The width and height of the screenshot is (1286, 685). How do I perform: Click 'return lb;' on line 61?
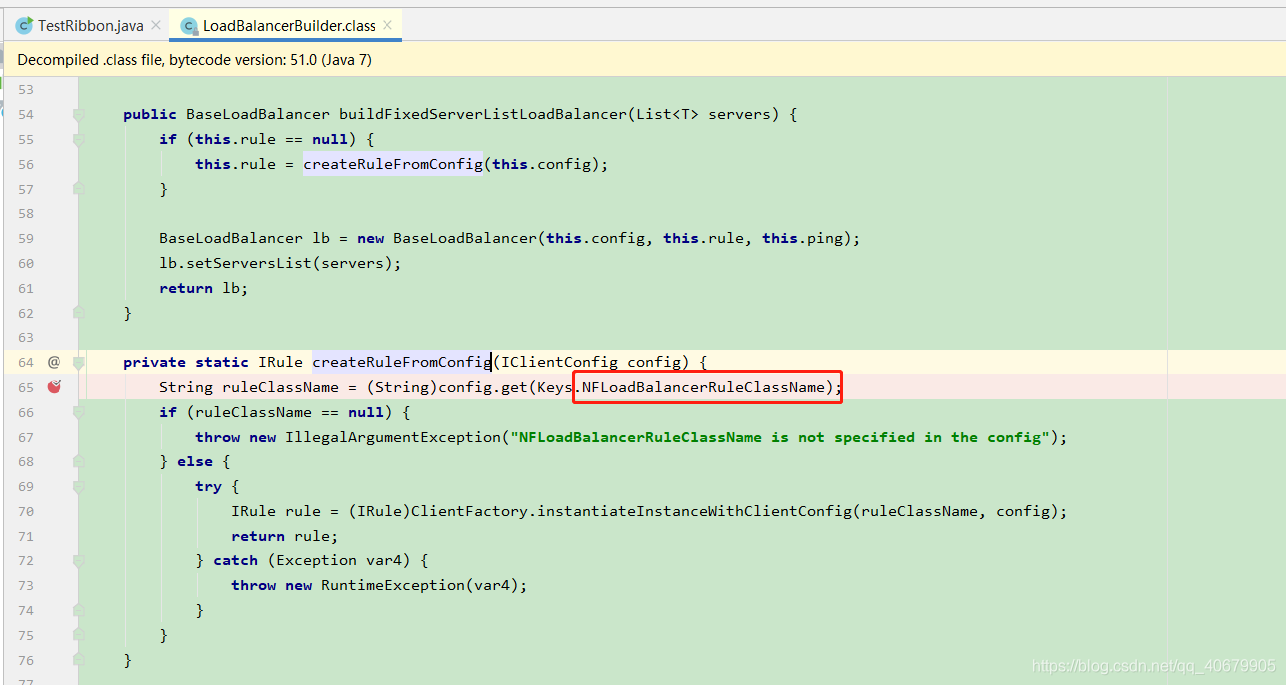pyautogui.click(x=203, y=288)
